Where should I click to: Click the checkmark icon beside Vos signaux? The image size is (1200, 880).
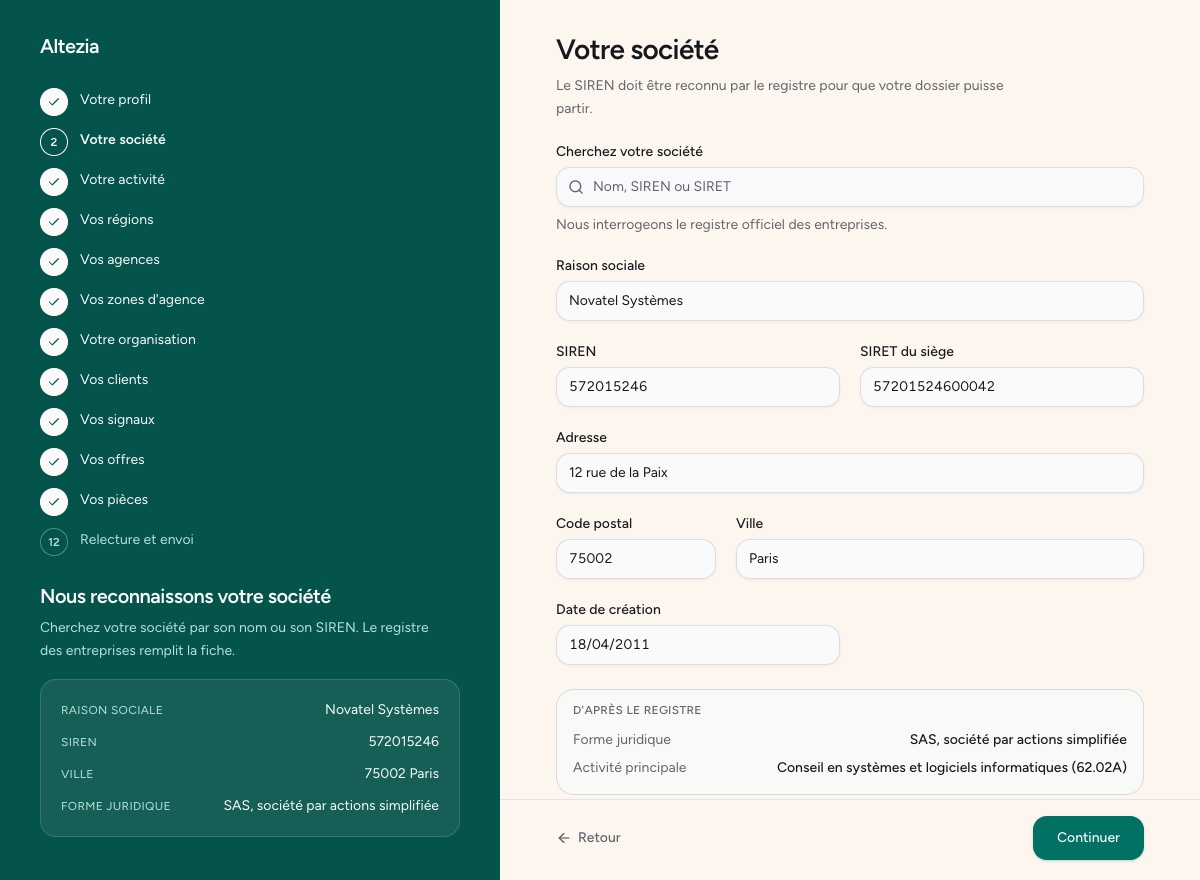click(x=54, y=422)
